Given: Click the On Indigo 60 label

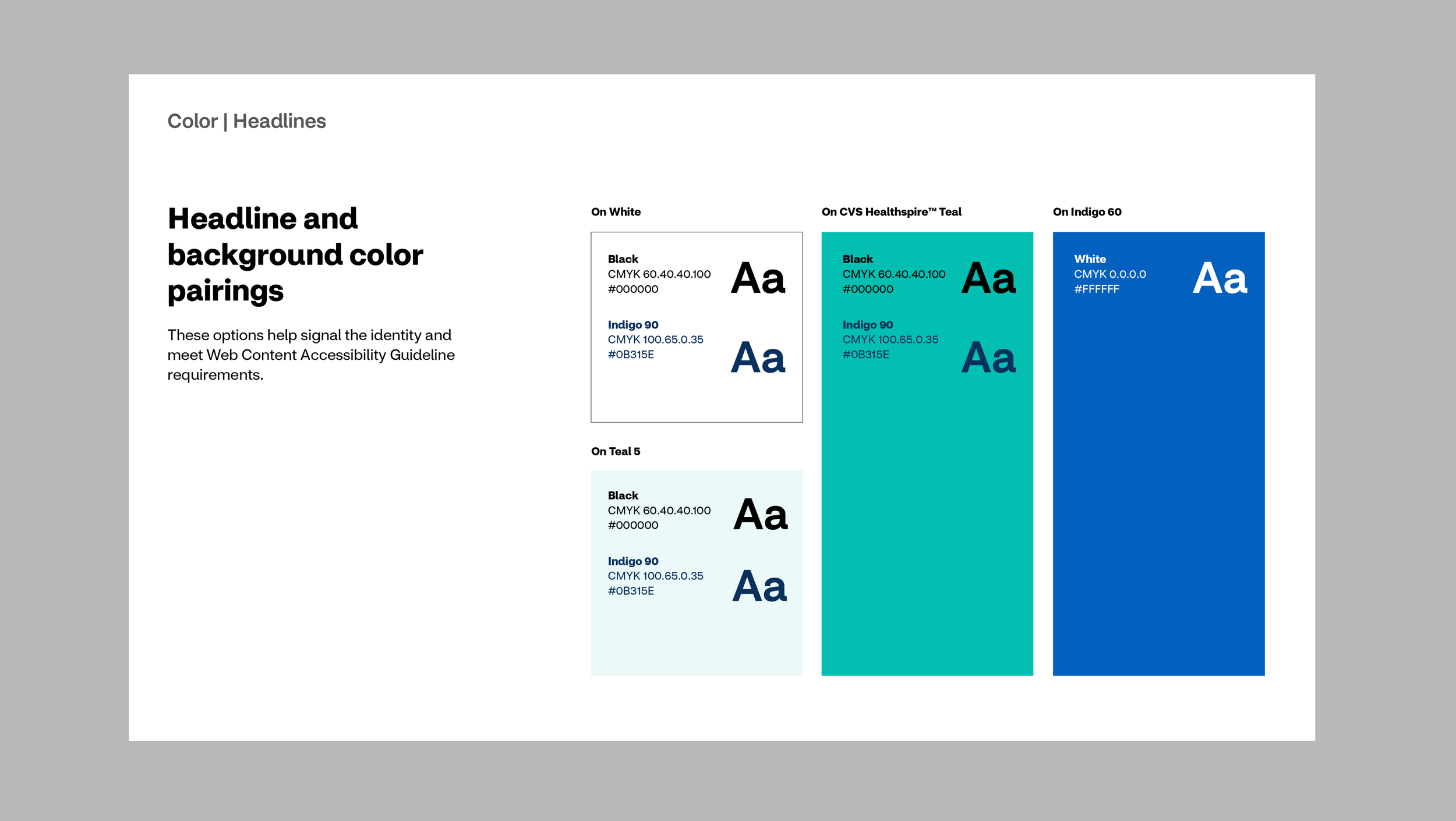Looking at the screenshot, I should (x=1087, y=212).
